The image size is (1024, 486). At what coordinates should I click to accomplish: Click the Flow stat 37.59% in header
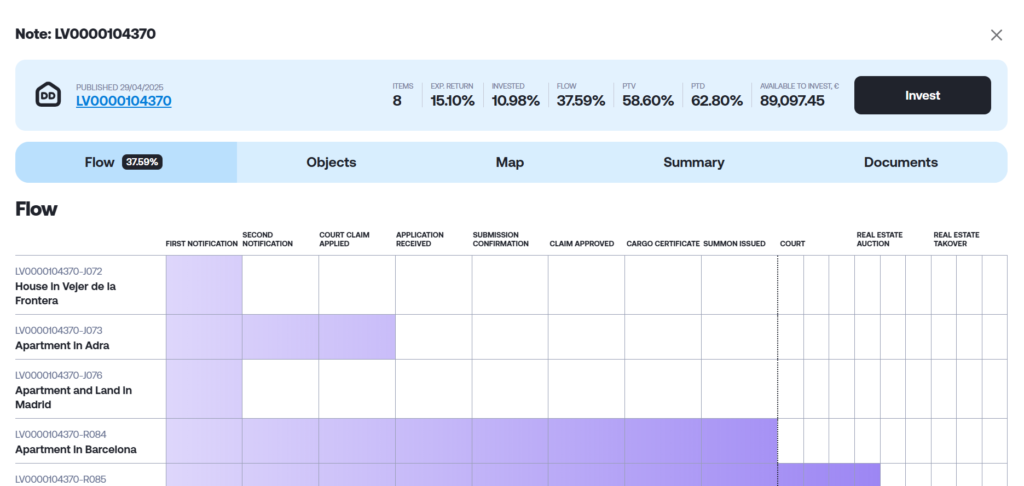click(581, 101)
